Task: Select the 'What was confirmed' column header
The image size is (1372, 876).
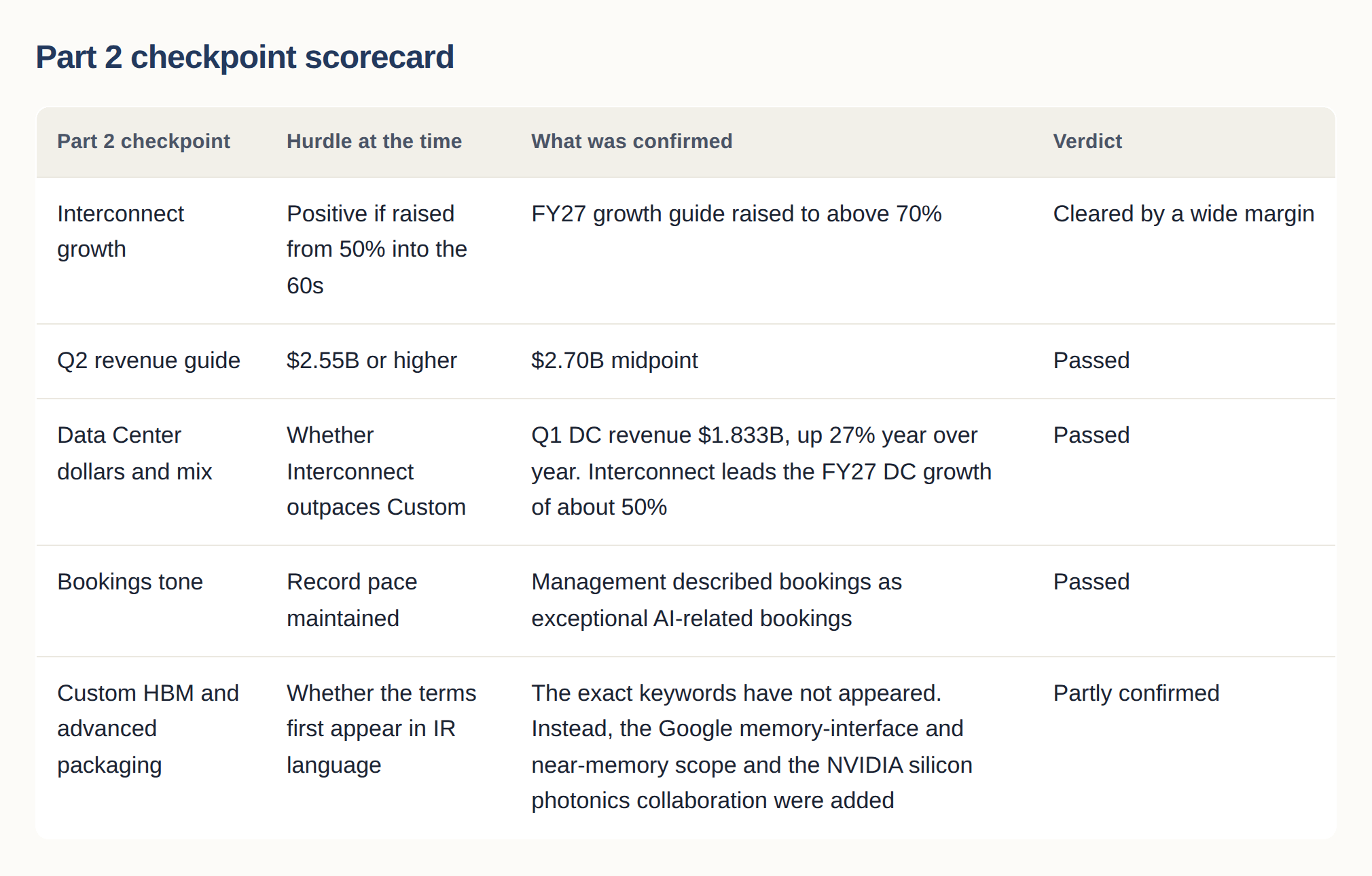Action: tap(632, 141)
